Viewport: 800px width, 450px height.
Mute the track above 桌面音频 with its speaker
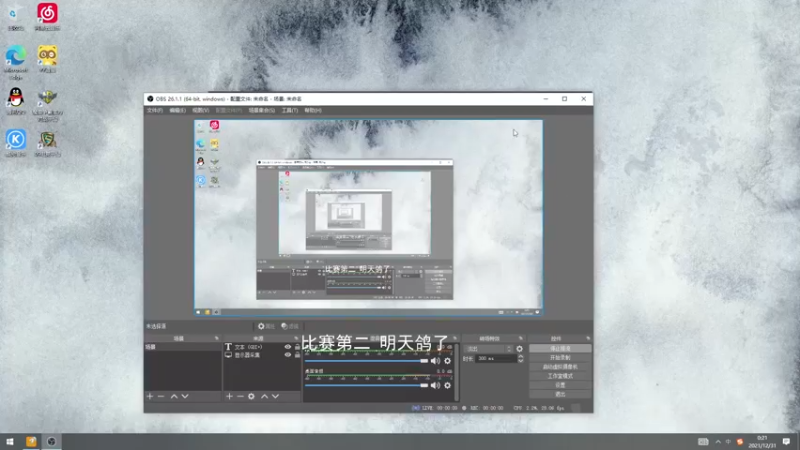pyautogui.click(x=435, y=361)
